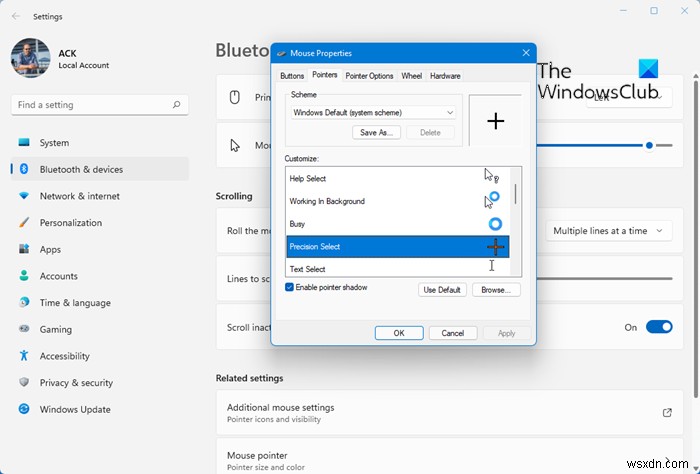
Task: Open the Scheme dropdown
Action: click(x=373, y=112)
